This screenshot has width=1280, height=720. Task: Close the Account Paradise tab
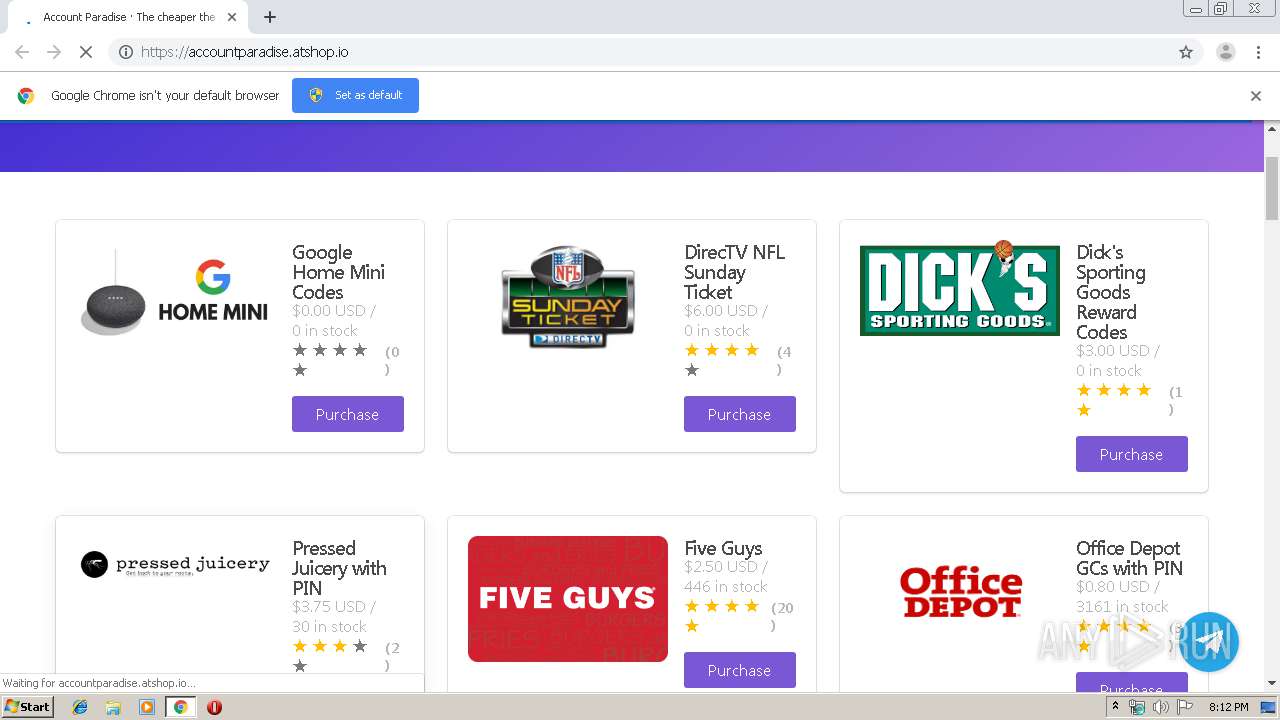[x=232, y=17]
